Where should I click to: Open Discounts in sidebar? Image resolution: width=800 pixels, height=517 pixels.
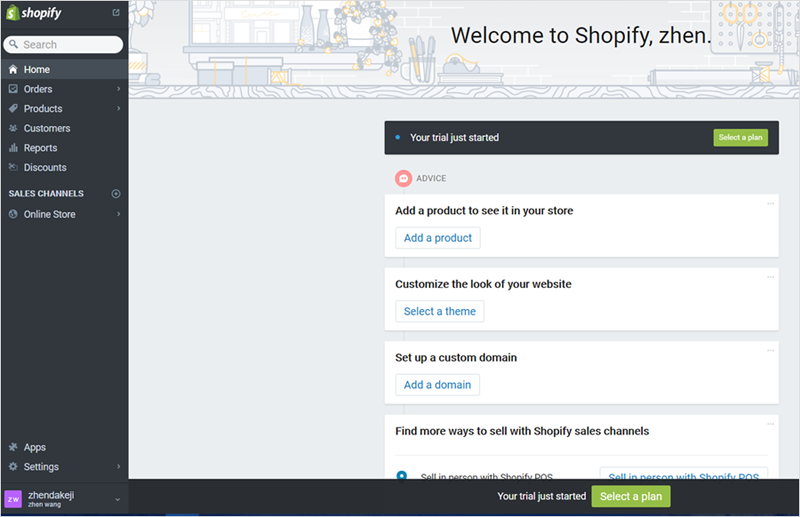64,167
